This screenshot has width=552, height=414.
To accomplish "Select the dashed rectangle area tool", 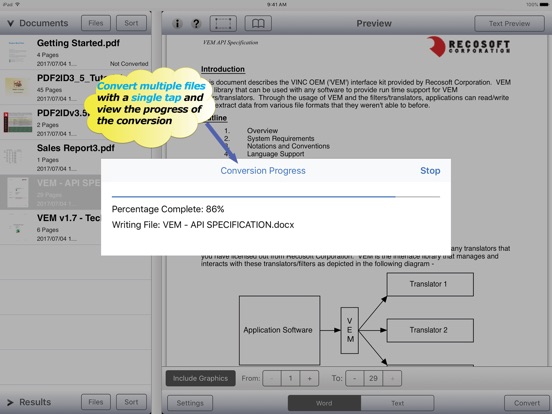I will (223, 24).
